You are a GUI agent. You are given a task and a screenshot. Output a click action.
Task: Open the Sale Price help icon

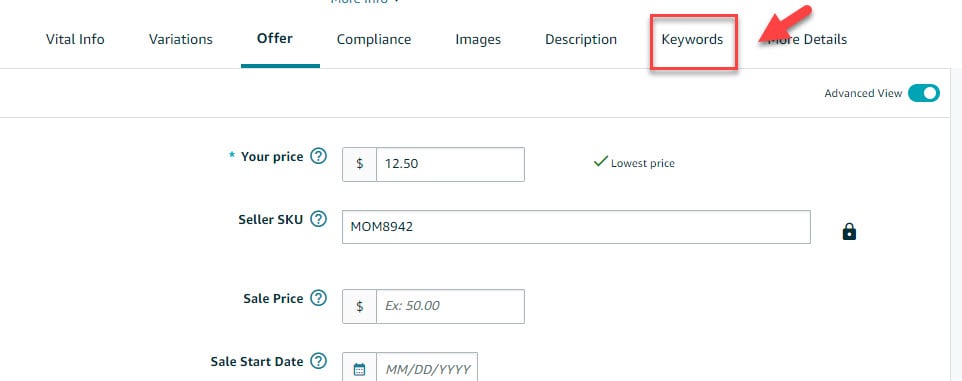coord(318,298)
